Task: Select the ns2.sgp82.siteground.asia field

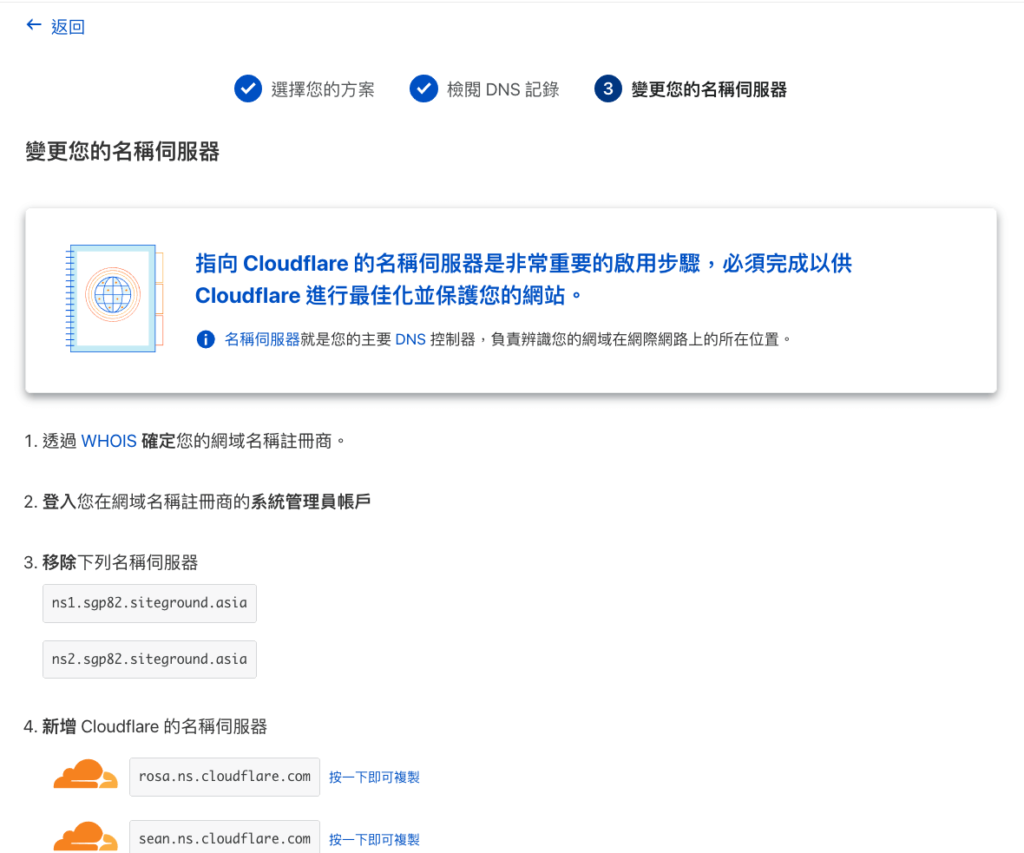Action: click(x=150, y=660)
